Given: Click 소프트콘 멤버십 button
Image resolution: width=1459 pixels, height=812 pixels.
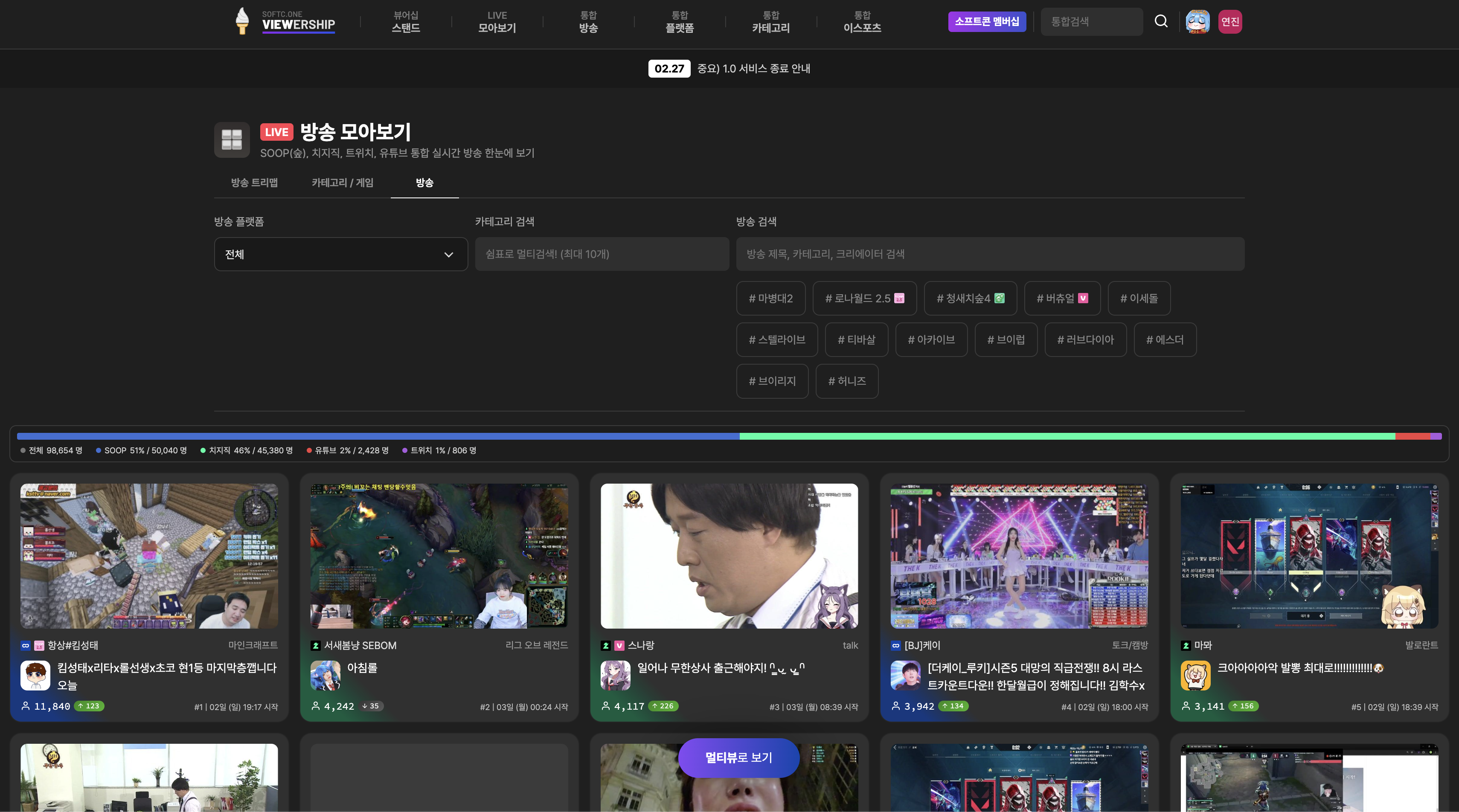Looking at the screenshot, I should coord(987,21).
